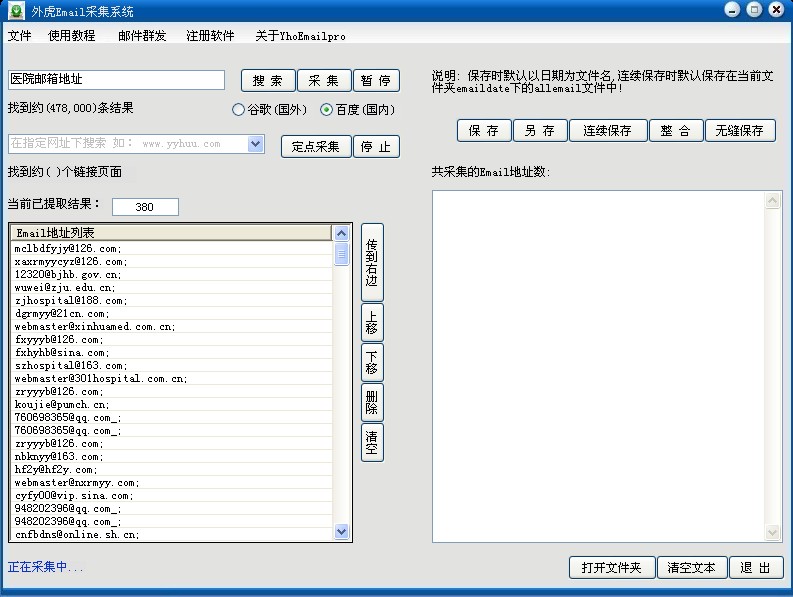Screen dimensions: 793x597
Task: Click the 下移 button
Action: pyautogui.click(x=372, y=363)
